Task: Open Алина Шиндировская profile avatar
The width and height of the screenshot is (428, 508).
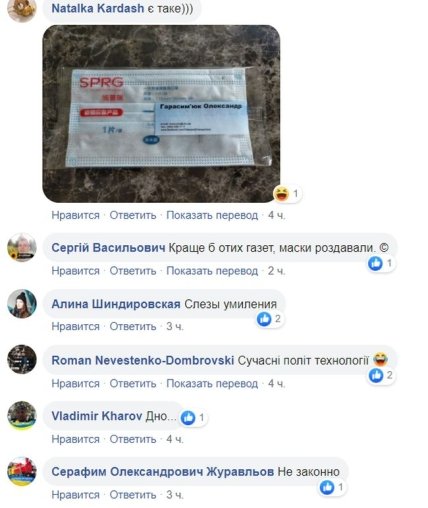Action: (22, 303)
